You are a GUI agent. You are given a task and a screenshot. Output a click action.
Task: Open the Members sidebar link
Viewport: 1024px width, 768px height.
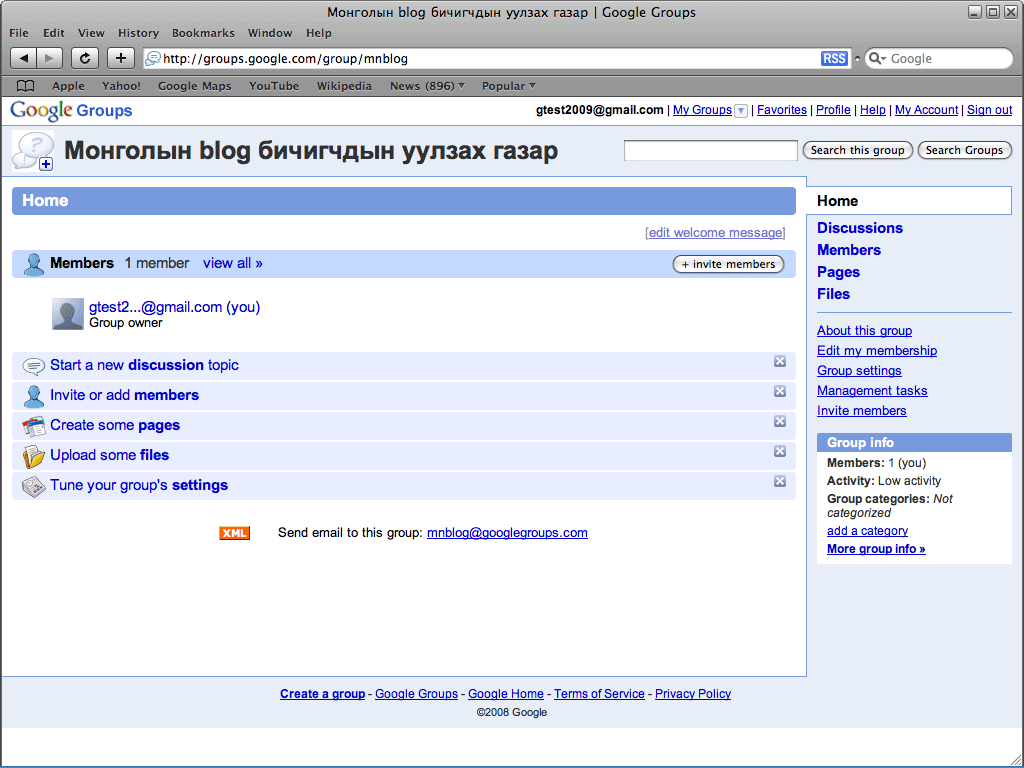coord(848,250)
